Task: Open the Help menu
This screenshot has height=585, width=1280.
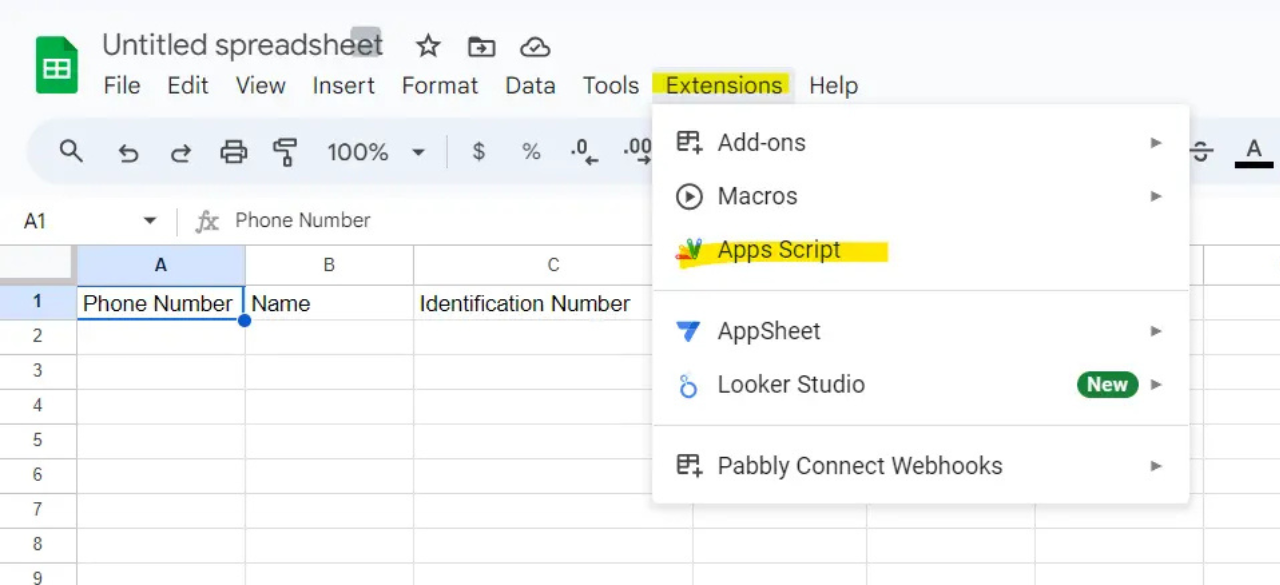Action: click(x=834, y=86)
